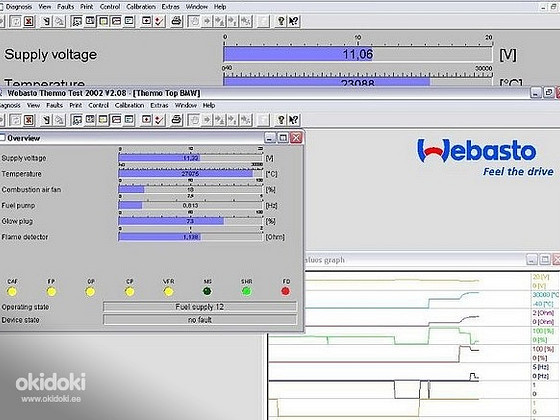Click the Combustion air fan bar in Overview
This screenshot has height=420, width=560.
coord(191,190)
